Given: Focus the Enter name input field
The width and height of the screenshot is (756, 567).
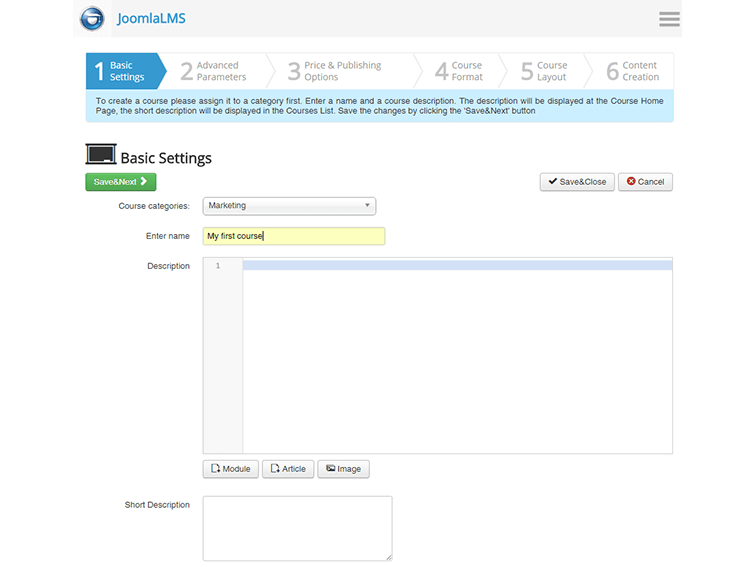Looking at the screenshot, I should pyautogui.click(x=294, y=236).
